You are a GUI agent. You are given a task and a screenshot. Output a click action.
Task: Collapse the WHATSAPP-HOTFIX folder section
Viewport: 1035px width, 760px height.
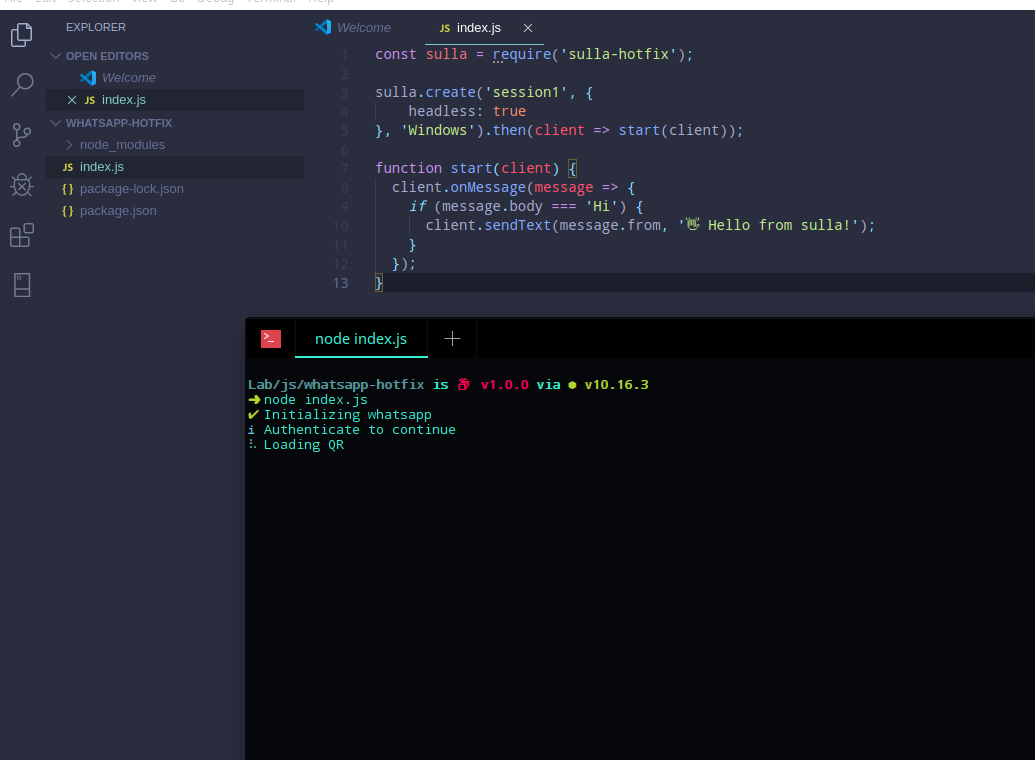coord(56,123)
